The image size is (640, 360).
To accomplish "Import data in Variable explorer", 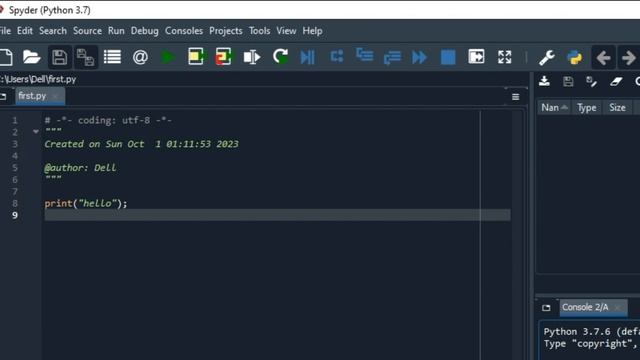I will coord(544,81).
